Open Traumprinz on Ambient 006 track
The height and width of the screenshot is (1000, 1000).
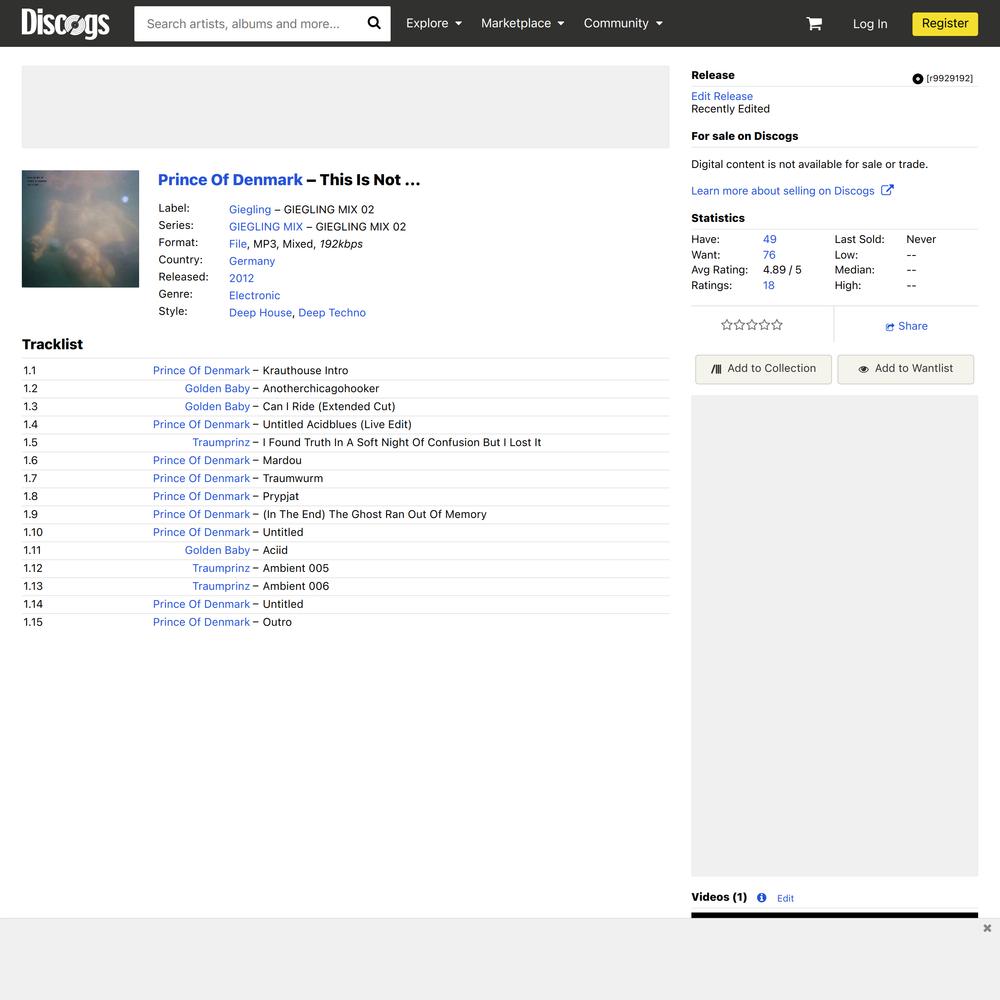pyautogui.click(x=221, y=586)
